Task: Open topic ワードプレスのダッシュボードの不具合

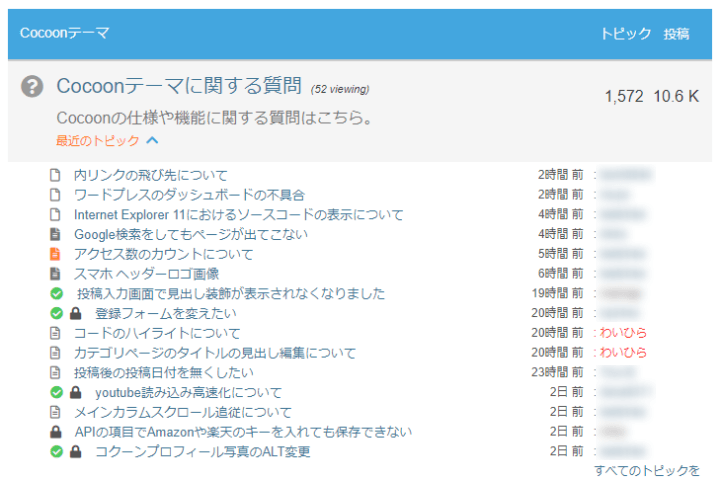Action: [x=189, y=195]
